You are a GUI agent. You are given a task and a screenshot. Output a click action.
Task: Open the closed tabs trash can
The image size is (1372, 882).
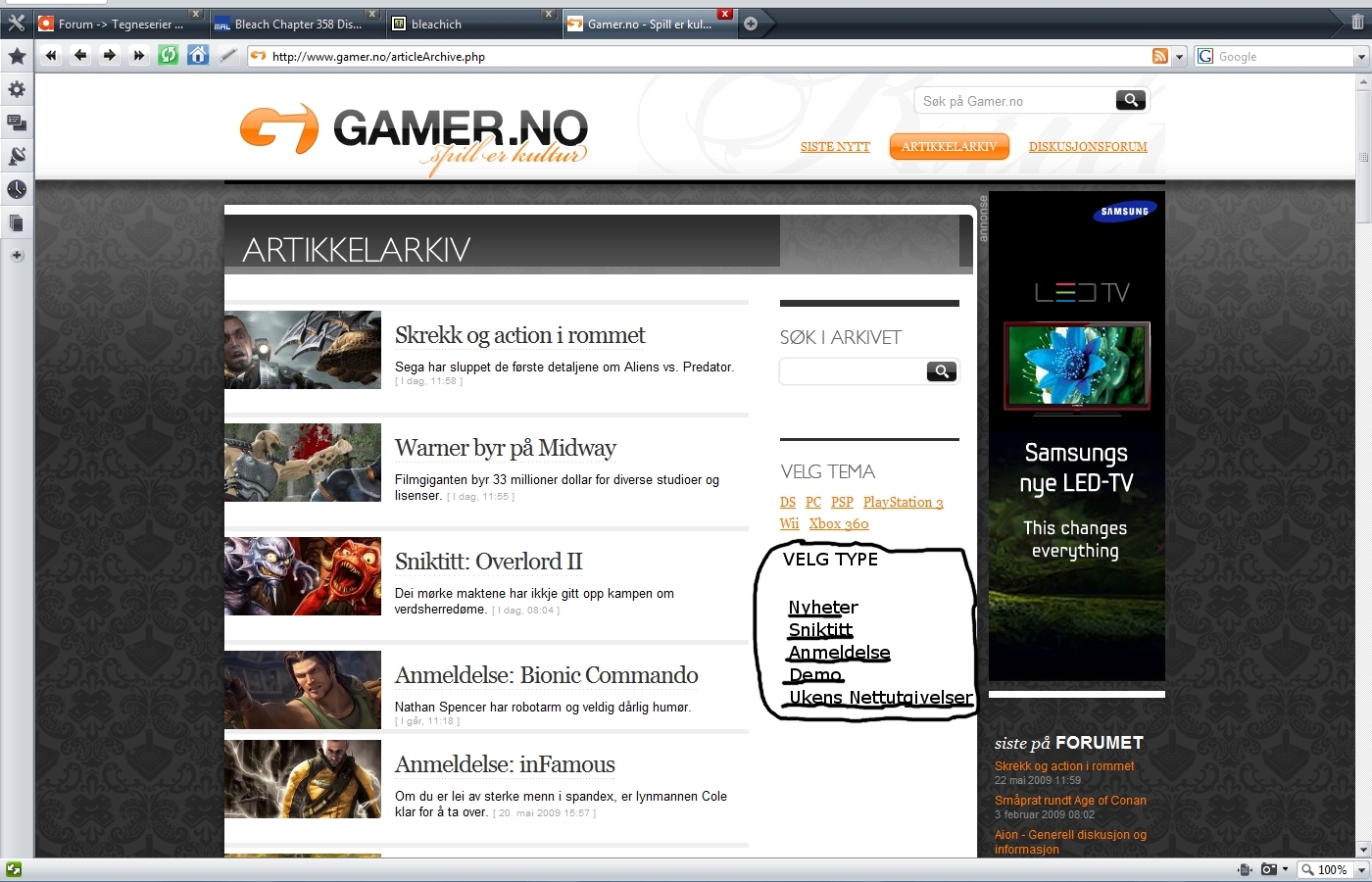tap(1358, 23)
